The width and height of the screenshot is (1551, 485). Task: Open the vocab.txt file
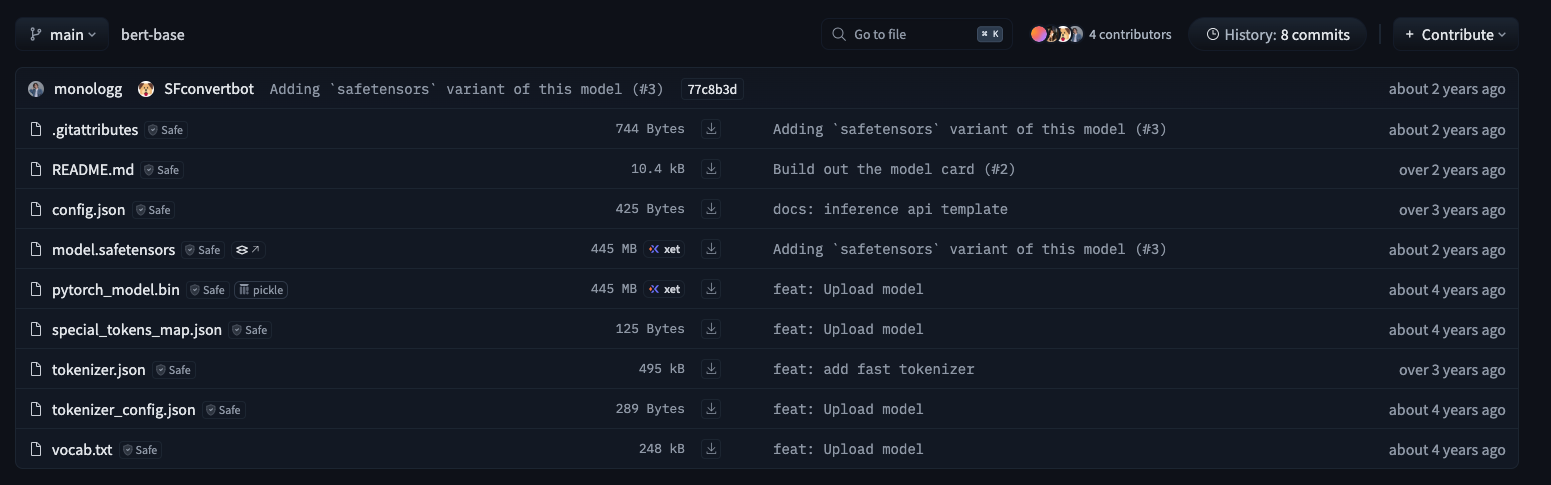tap(82, 449)
